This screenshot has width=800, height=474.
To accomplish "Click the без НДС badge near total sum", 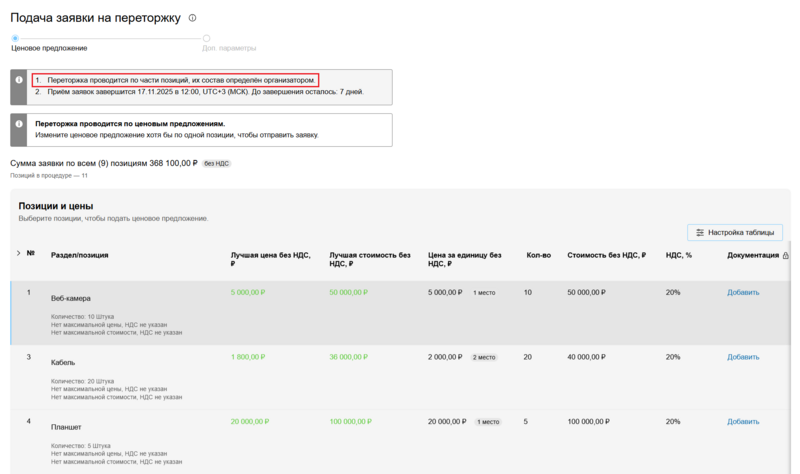I will click(x=216, y=162).
